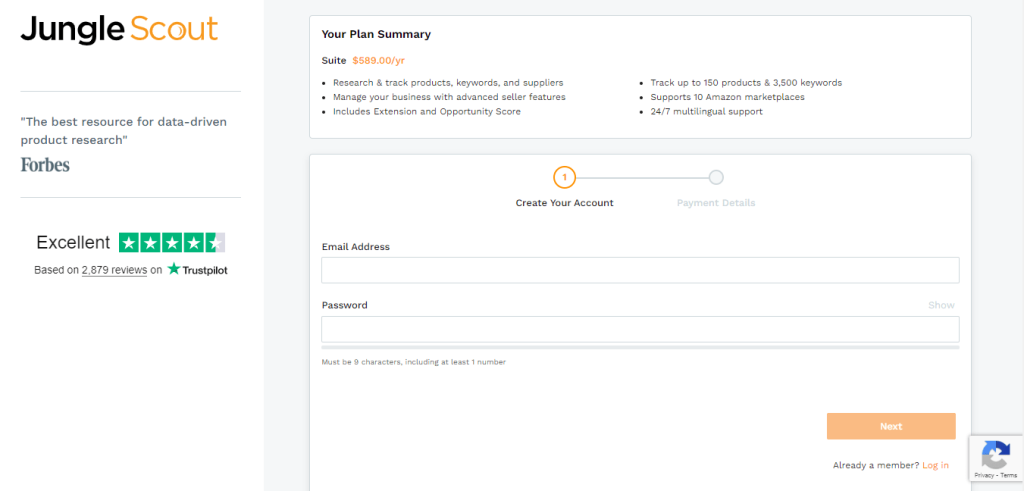The height and width of the screenshot is (491, 1024).
Task: Click the Trustpilot logo
Action: click(197, 270)
